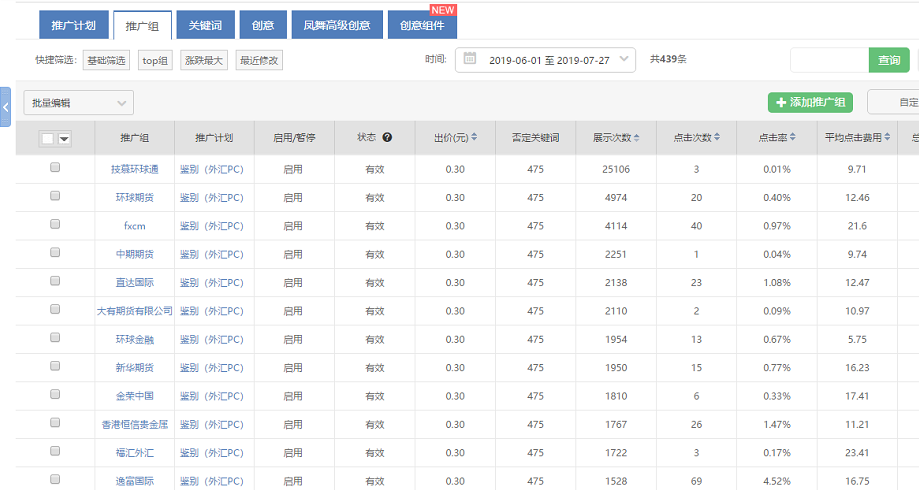
Task: Check the row for 直达国际
Action: tap(55, 281)
